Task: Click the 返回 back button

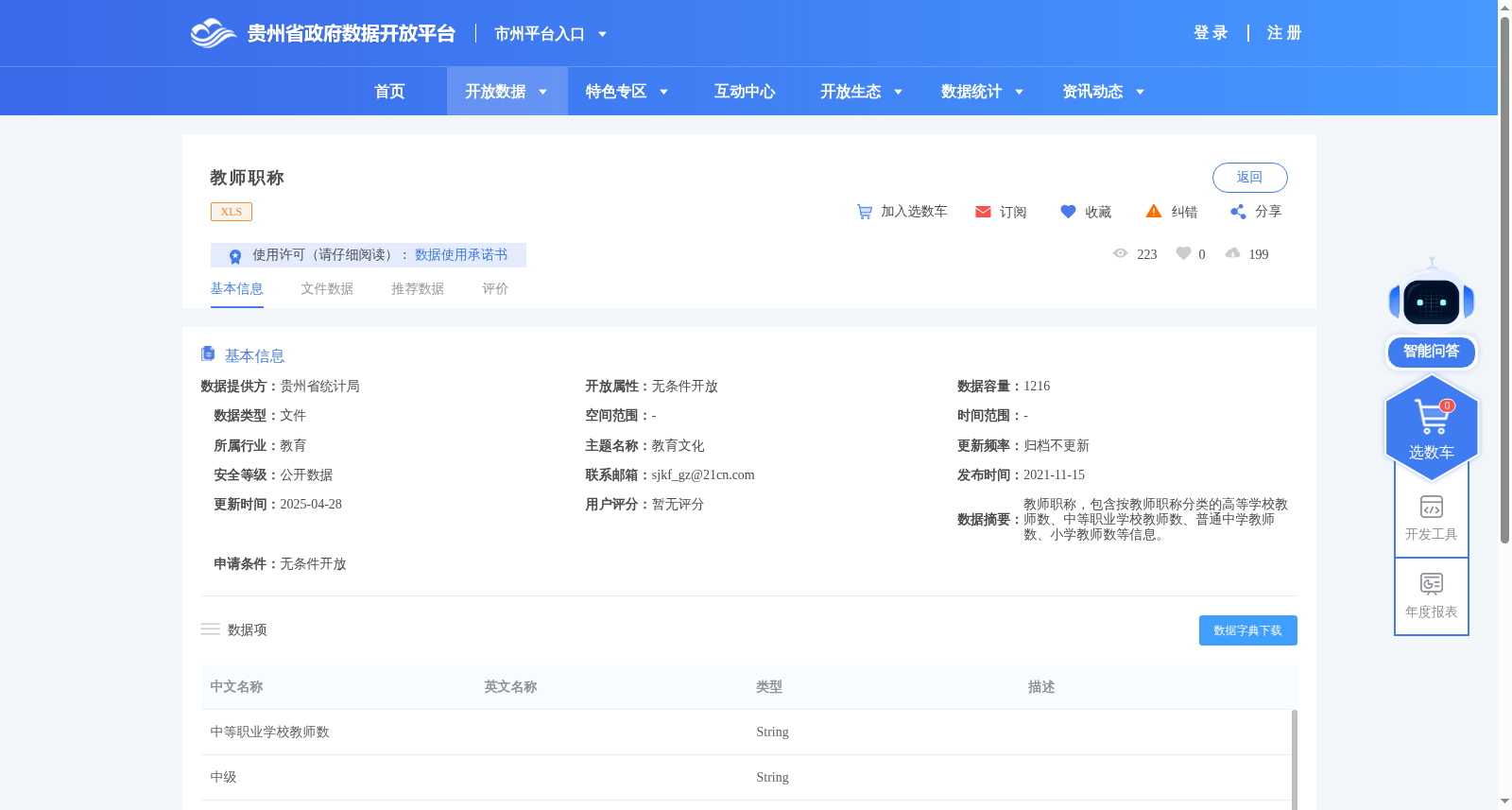Action: tap(1249, 178)
